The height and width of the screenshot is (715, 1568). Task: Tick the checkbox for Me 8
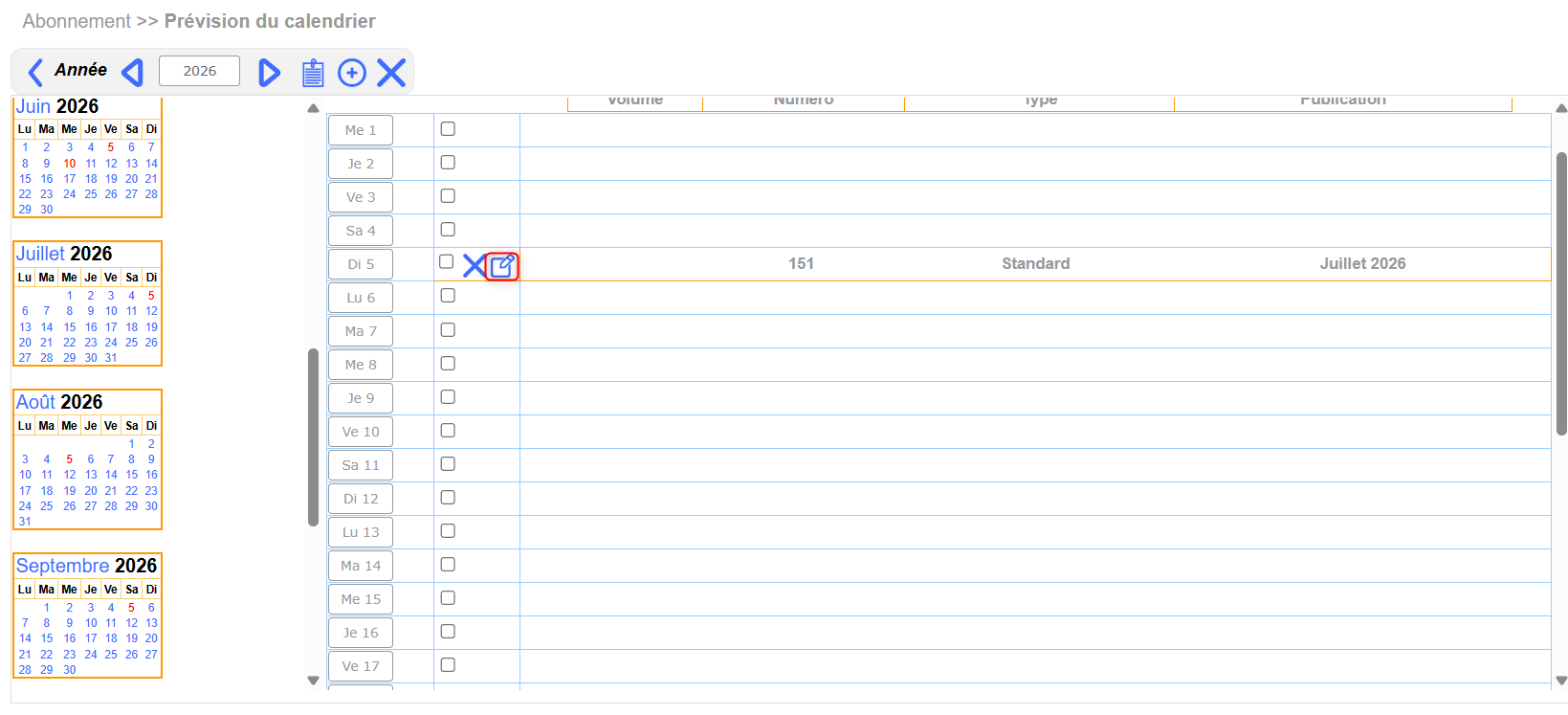tap(448, 363)
